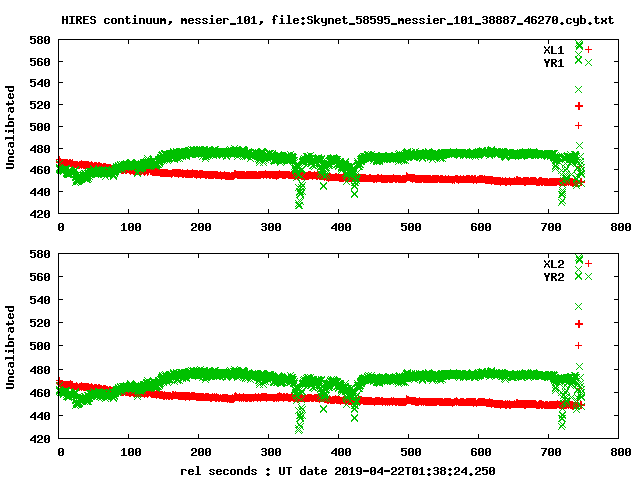640x480 pixels.
Task: Select the YR1 legend label
Action: (x=553, y=63)
